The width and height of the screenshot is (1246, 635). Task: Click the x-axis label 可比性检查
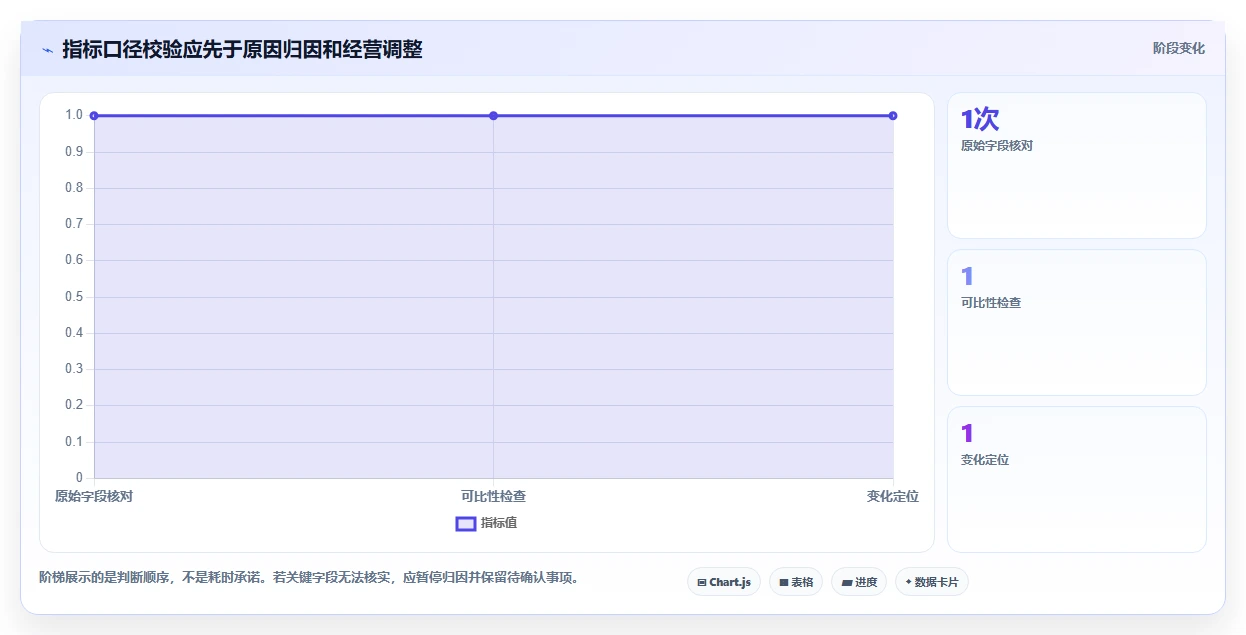[493, 496]
